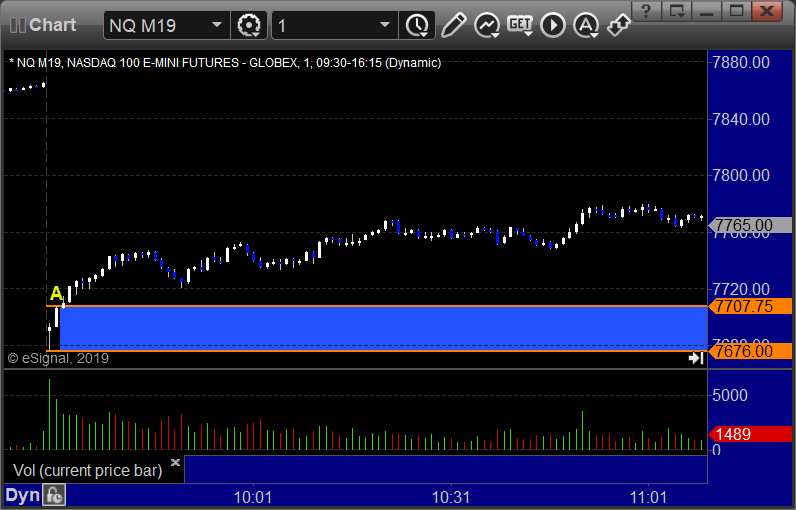Open the alerts circled-A icon

click(586, 25)
